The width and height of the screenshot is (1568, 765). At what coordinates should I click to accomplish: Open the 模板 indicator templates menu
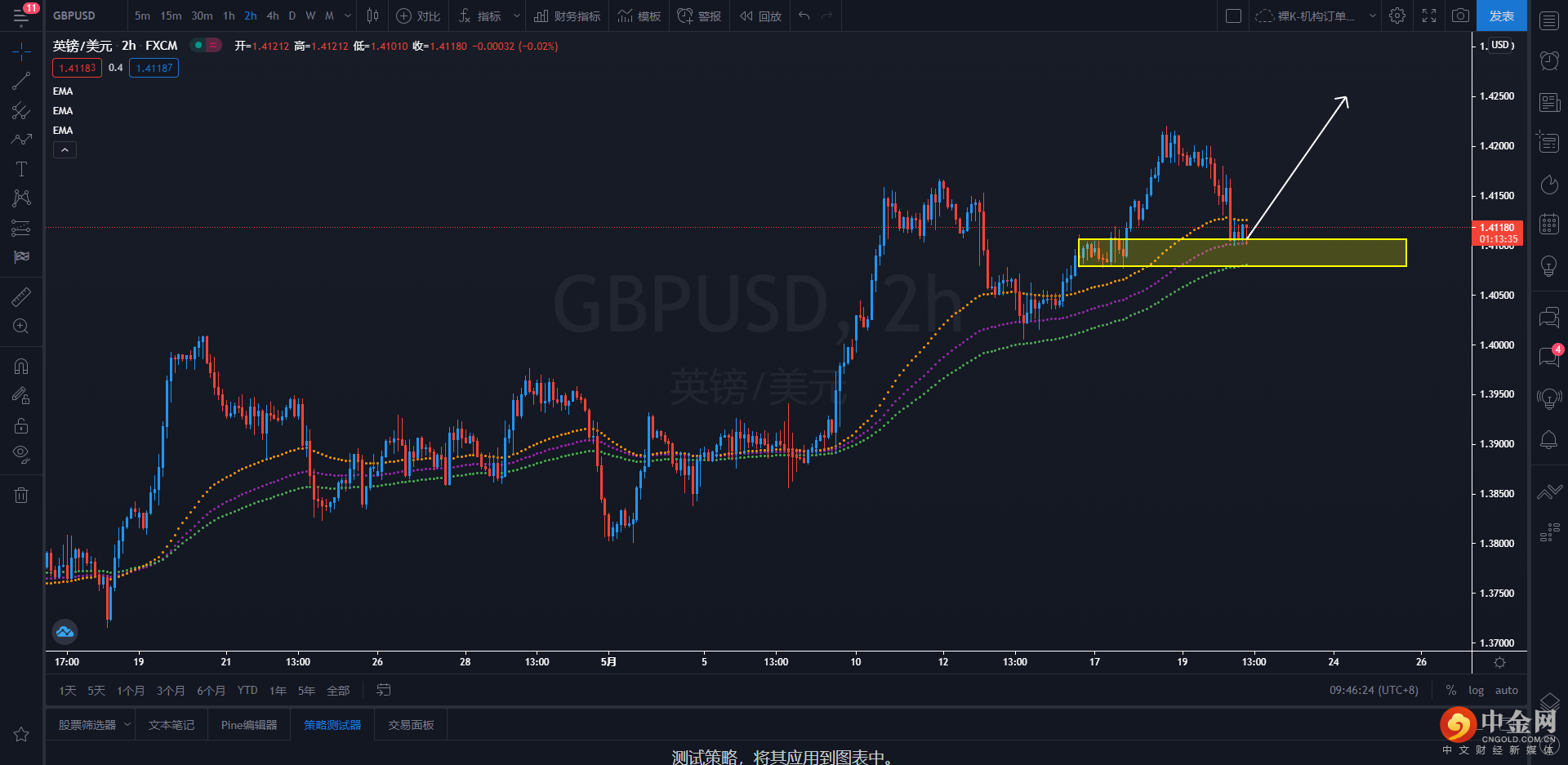(x=639, y=16)
